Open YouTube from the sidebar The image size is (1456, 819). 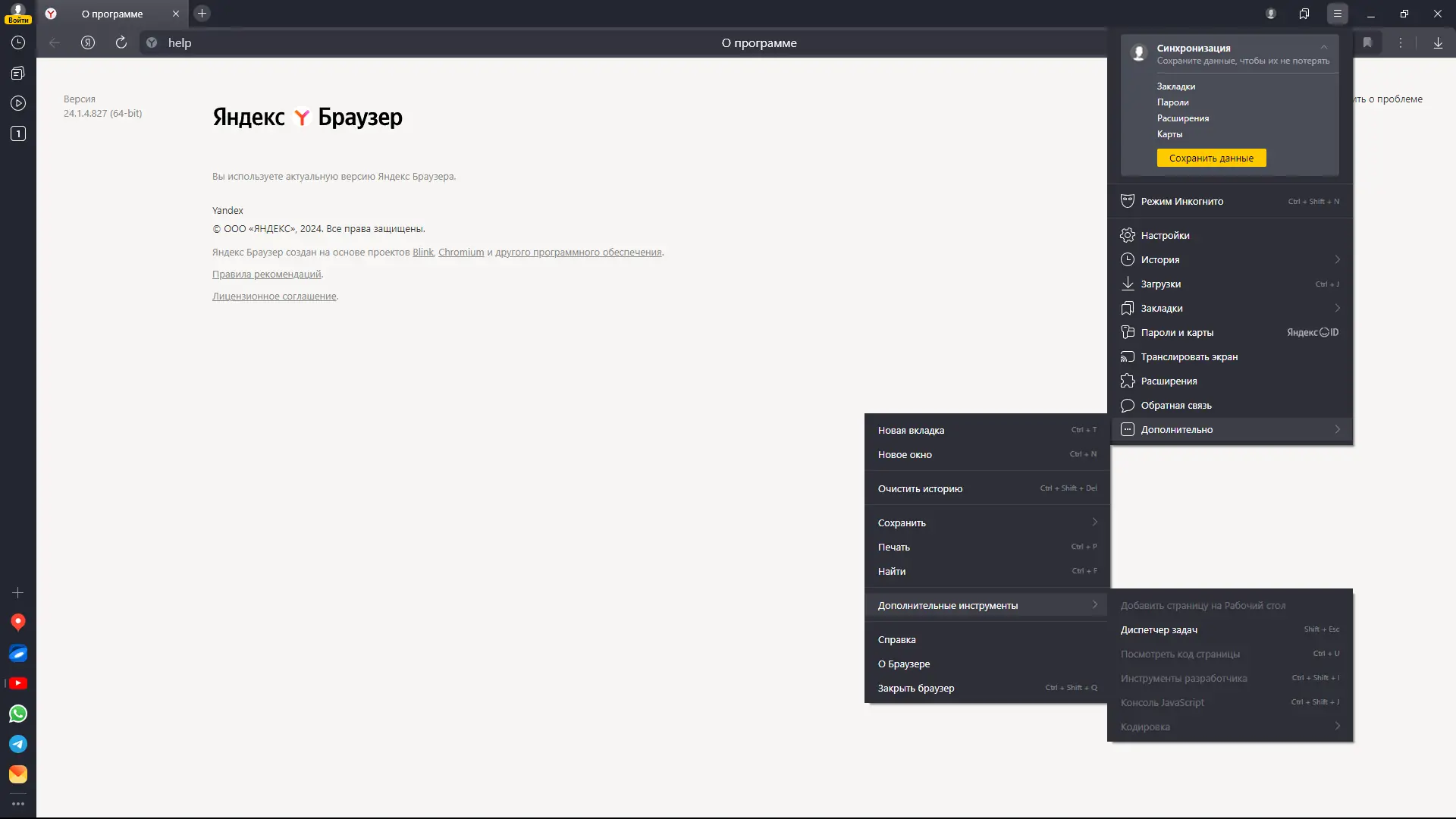(x=18, y=683)
